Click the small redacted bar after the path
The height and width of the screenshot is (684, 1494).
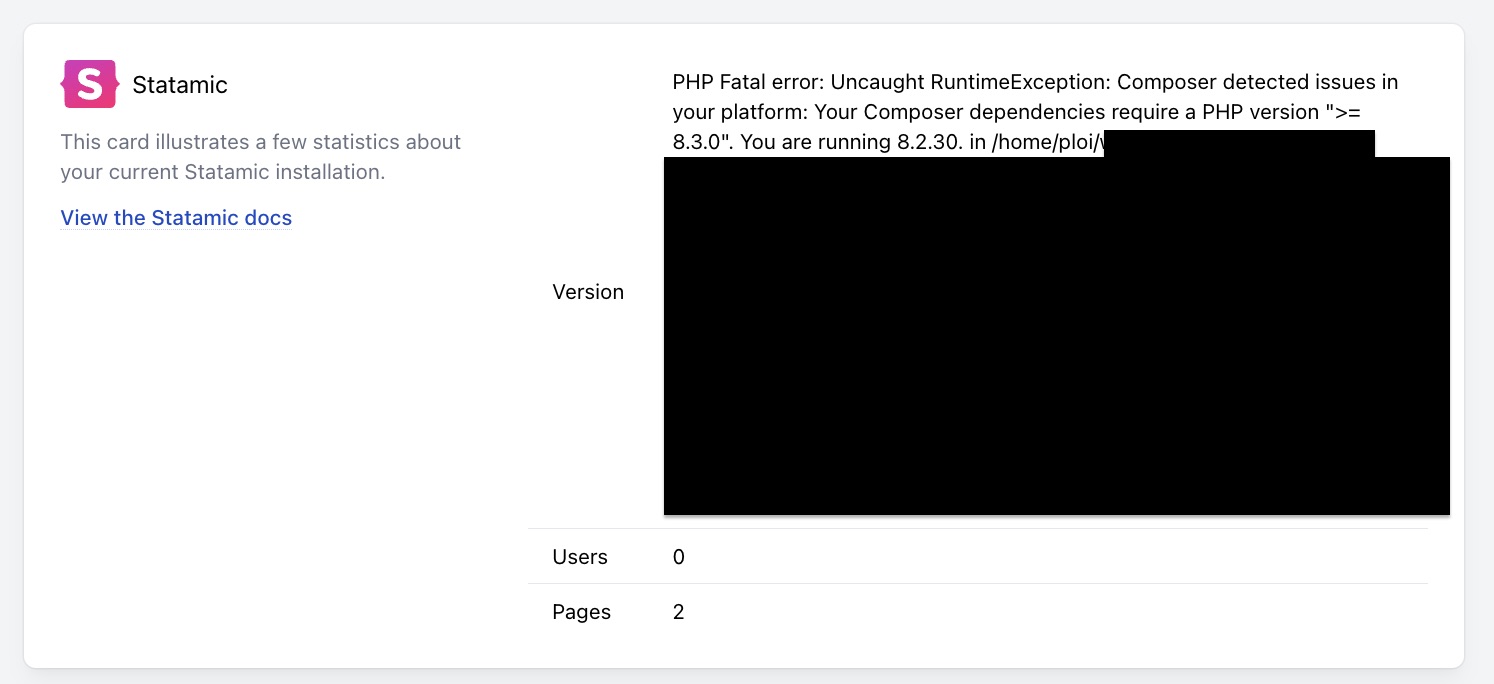click(1240, 143)
